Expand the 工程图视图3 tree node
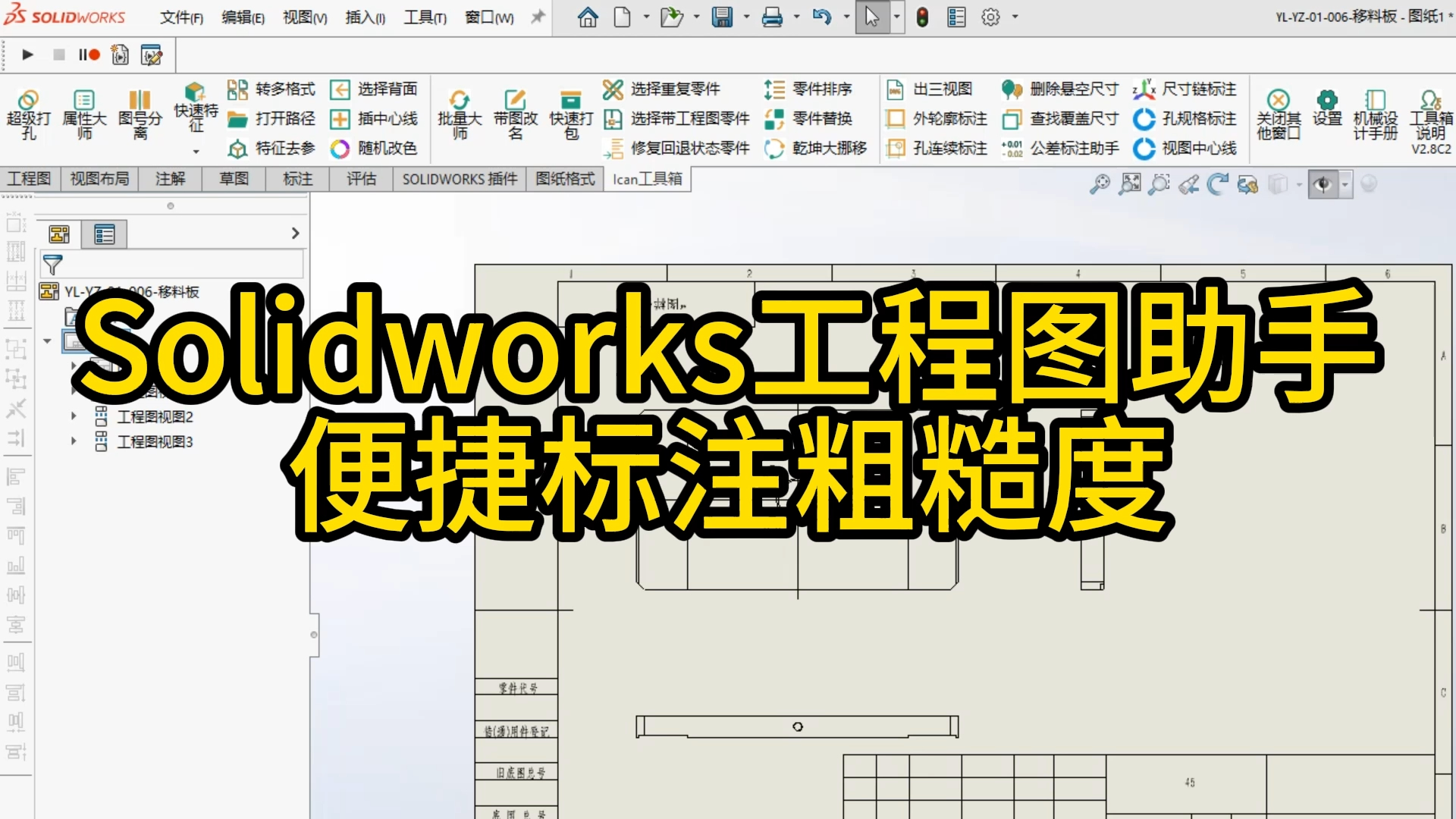The image size is (1456, 819). (74, 441)
